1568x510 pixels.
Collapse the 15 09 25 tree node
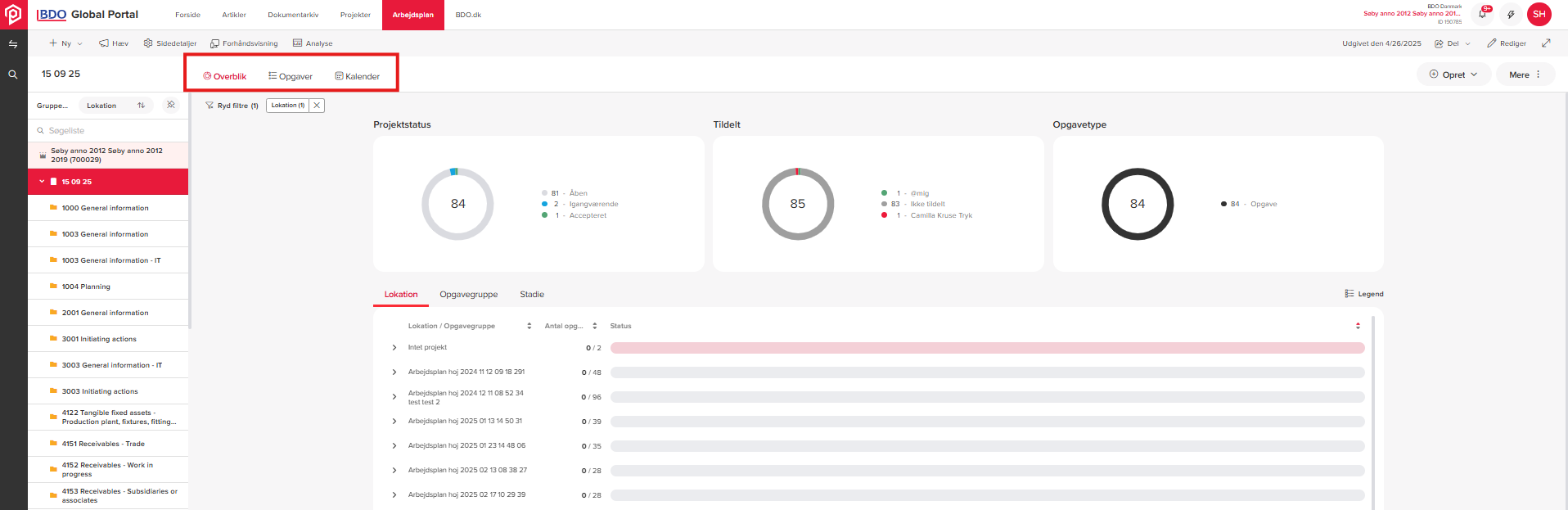(42, 182)
